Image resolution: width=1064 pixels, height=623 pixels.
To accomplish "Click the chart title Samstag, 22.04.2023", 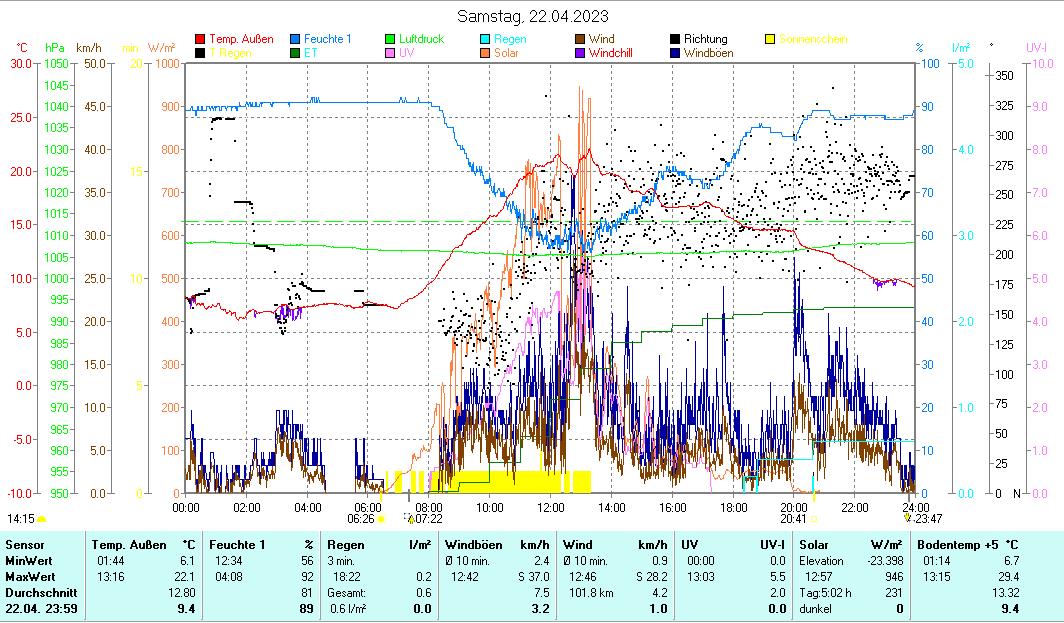I will (532, 16).
